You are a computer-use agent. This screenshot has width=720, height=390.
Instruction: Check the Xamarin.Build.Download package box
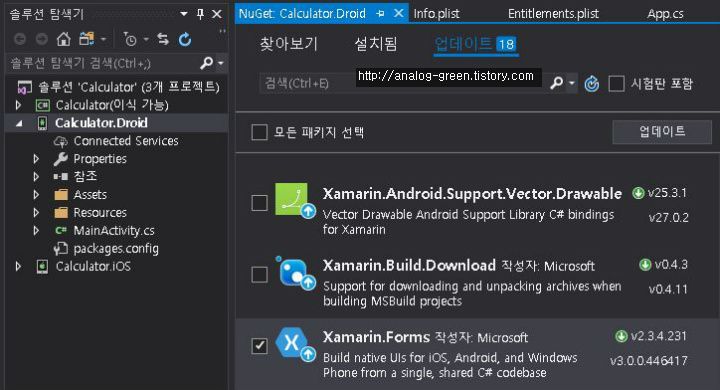(259, 274)
